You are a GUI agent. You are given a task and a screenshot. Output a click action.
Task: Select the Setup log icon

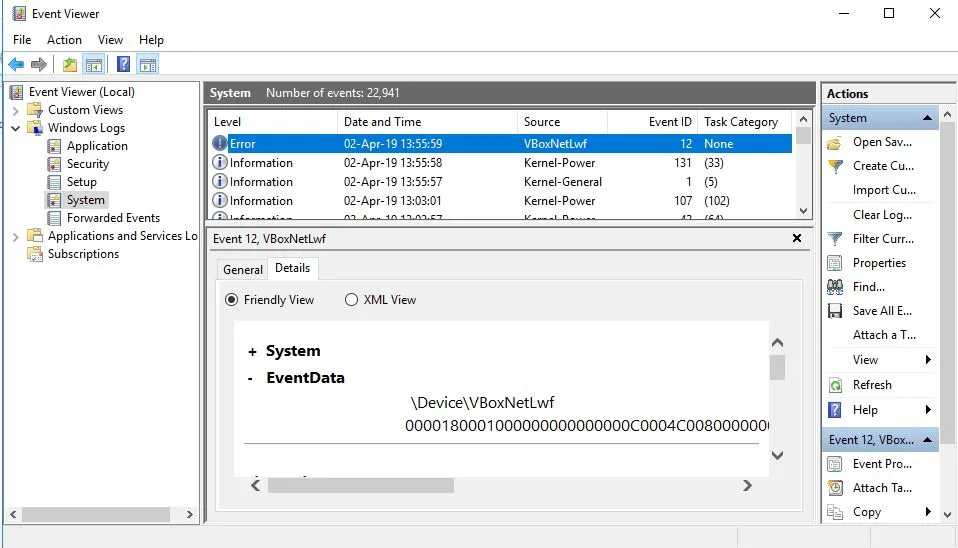[54, 182]
